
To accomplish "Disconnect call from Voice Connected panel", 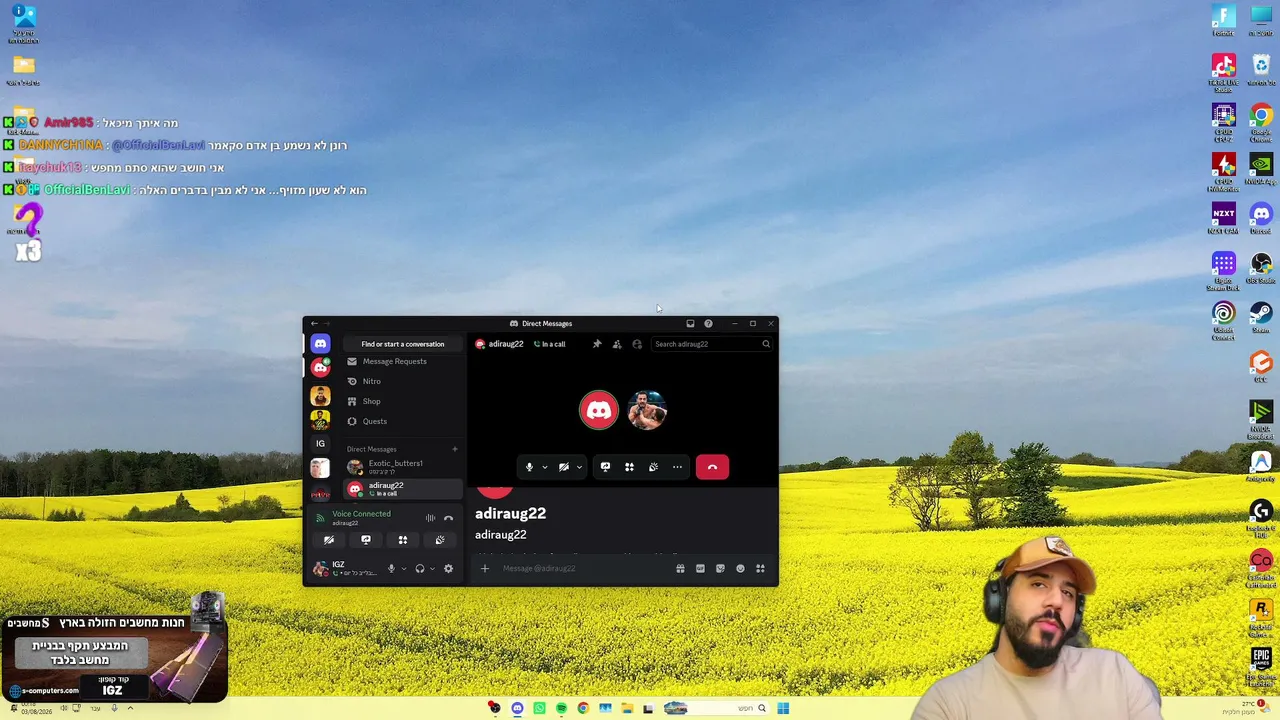I will 448,518.
